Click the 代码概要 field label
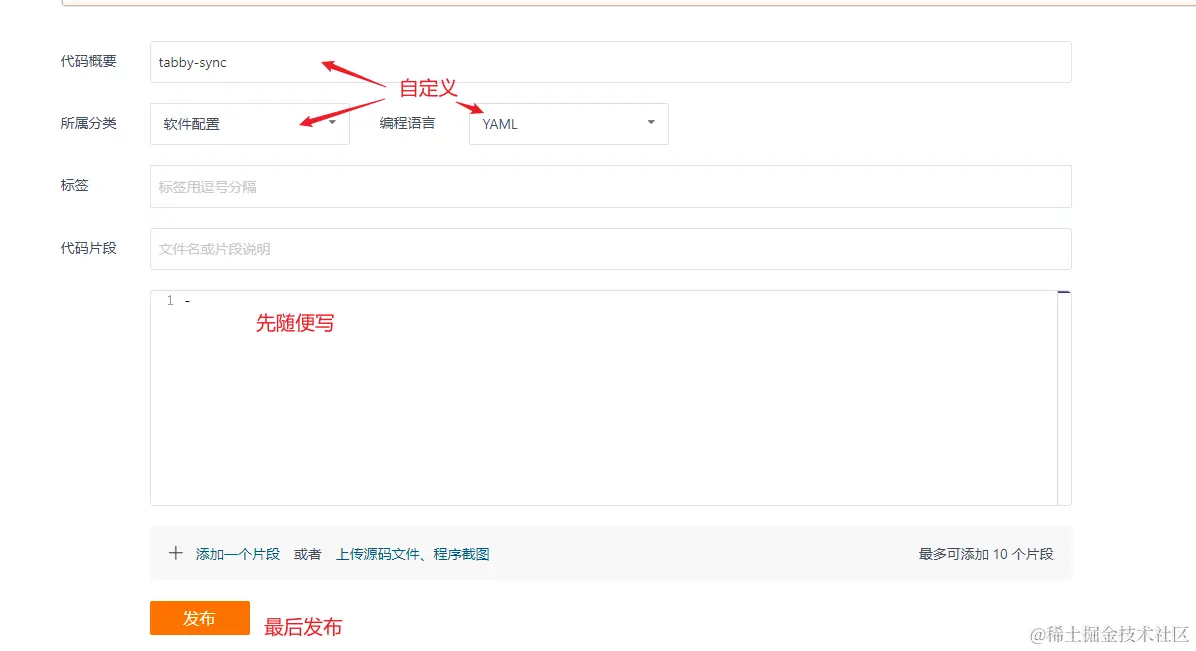This screenshot has width=1196, height=651. click(x=88, y=61)
